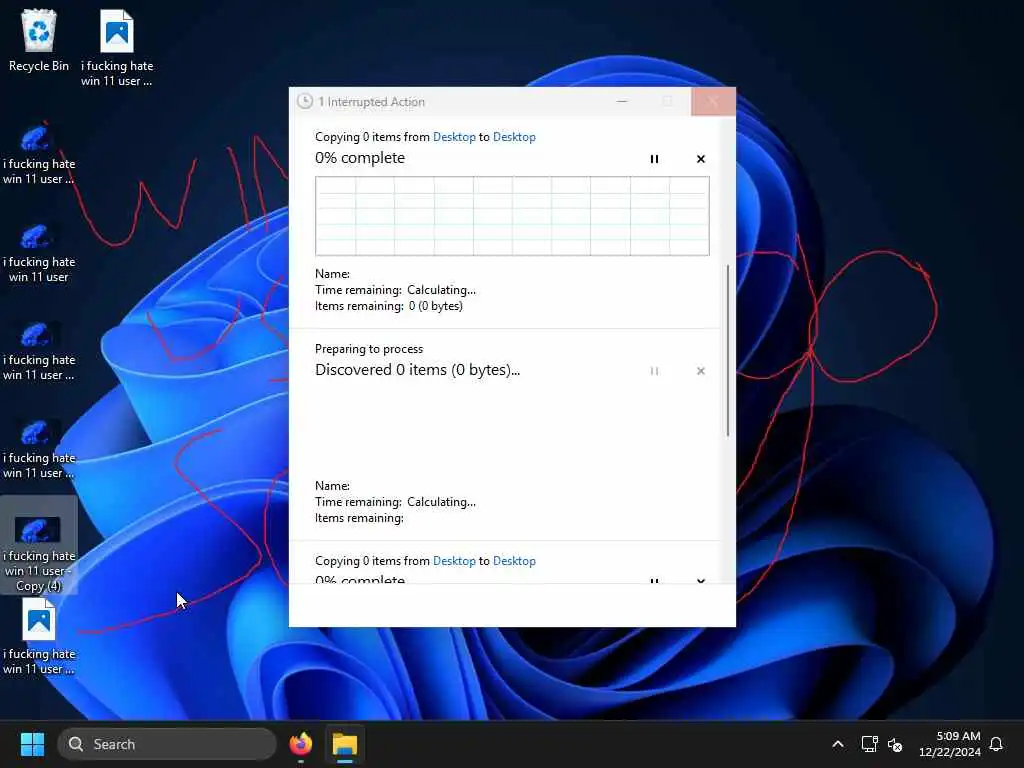Click '0% complete' text of first operation

[360, 158]
